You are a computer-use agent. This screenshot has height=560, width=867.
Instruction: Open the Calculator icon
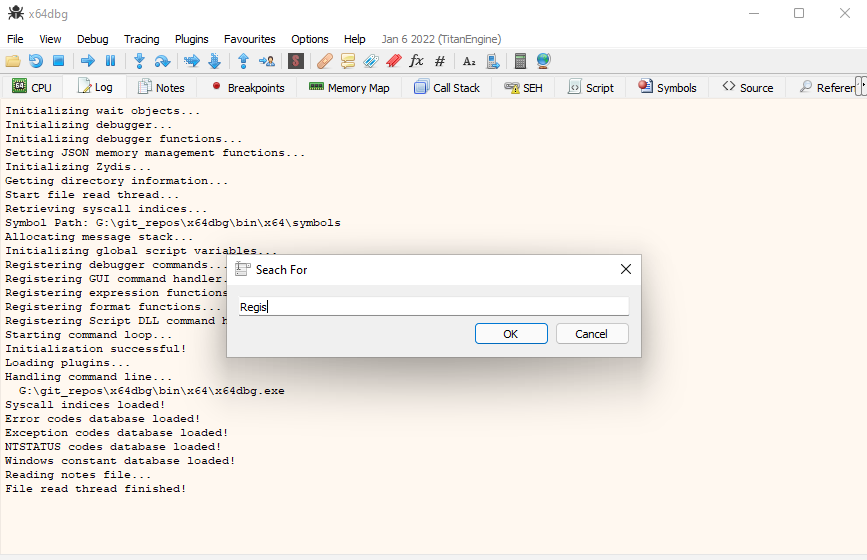[x=520, y=61]
